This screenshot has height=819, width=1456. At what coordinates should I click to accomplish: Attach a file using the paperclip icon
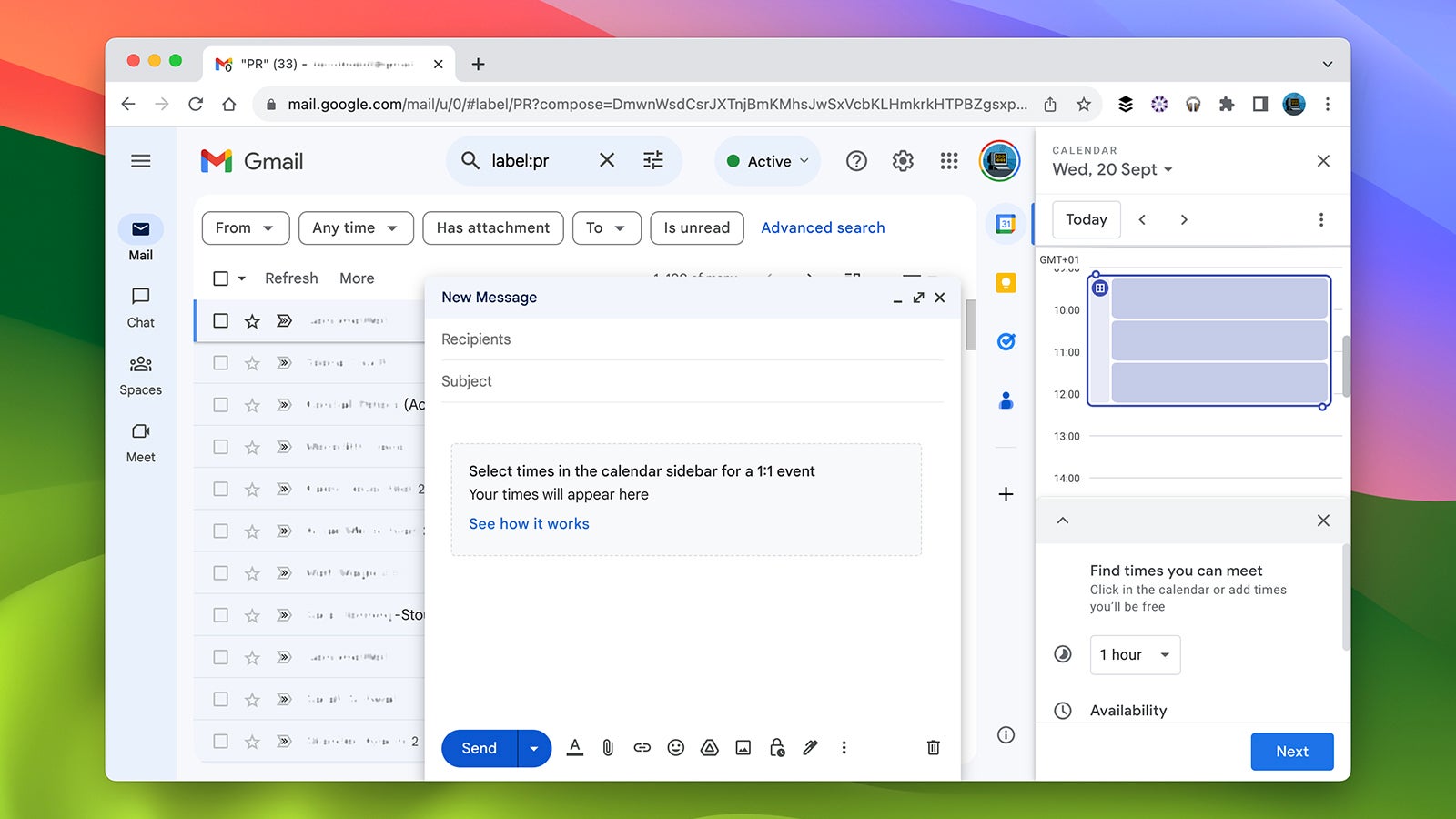(x=608, y=747)
